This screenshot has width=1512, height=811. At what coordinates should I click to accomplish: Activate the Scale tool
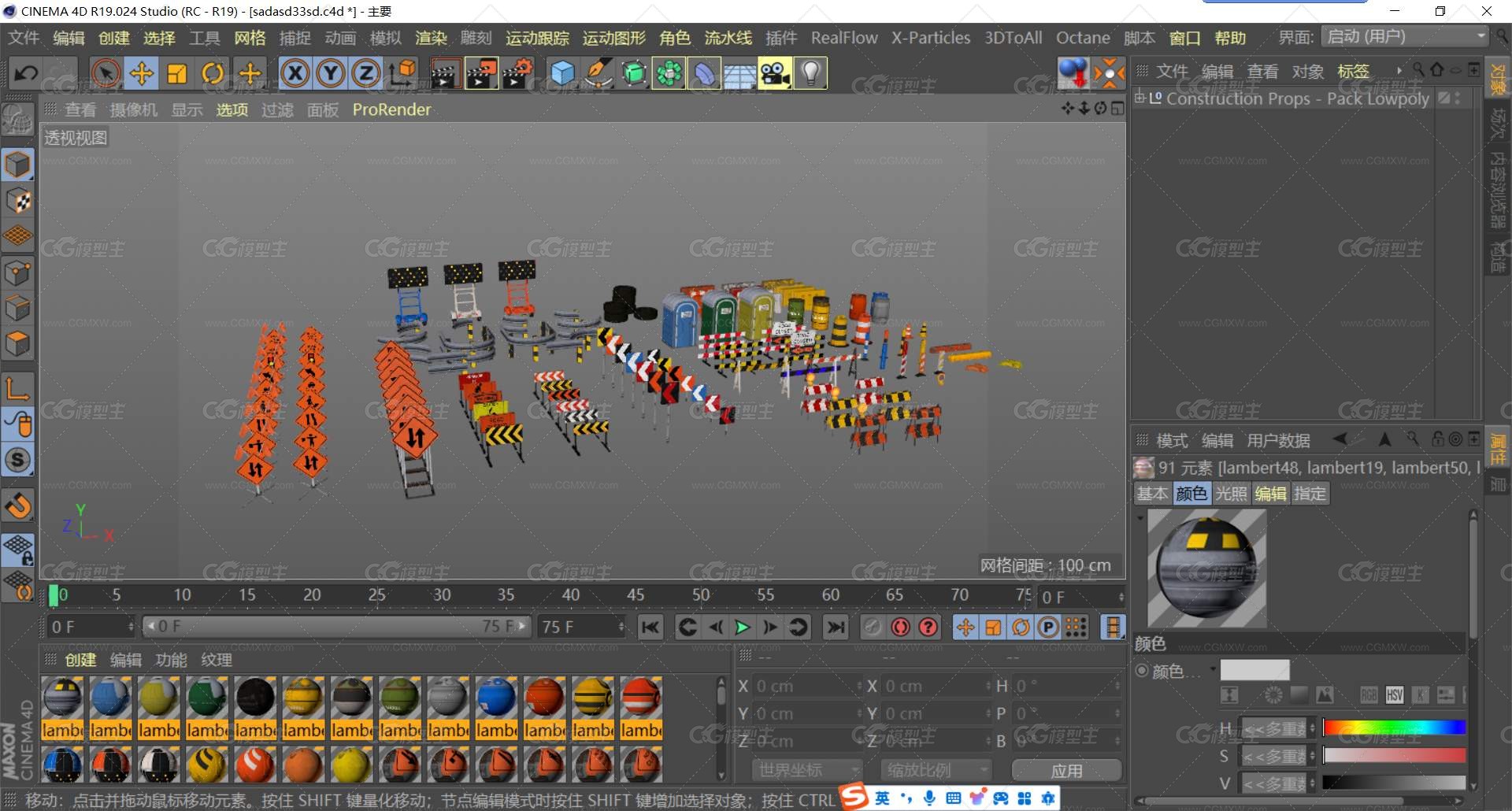[177, 73]
